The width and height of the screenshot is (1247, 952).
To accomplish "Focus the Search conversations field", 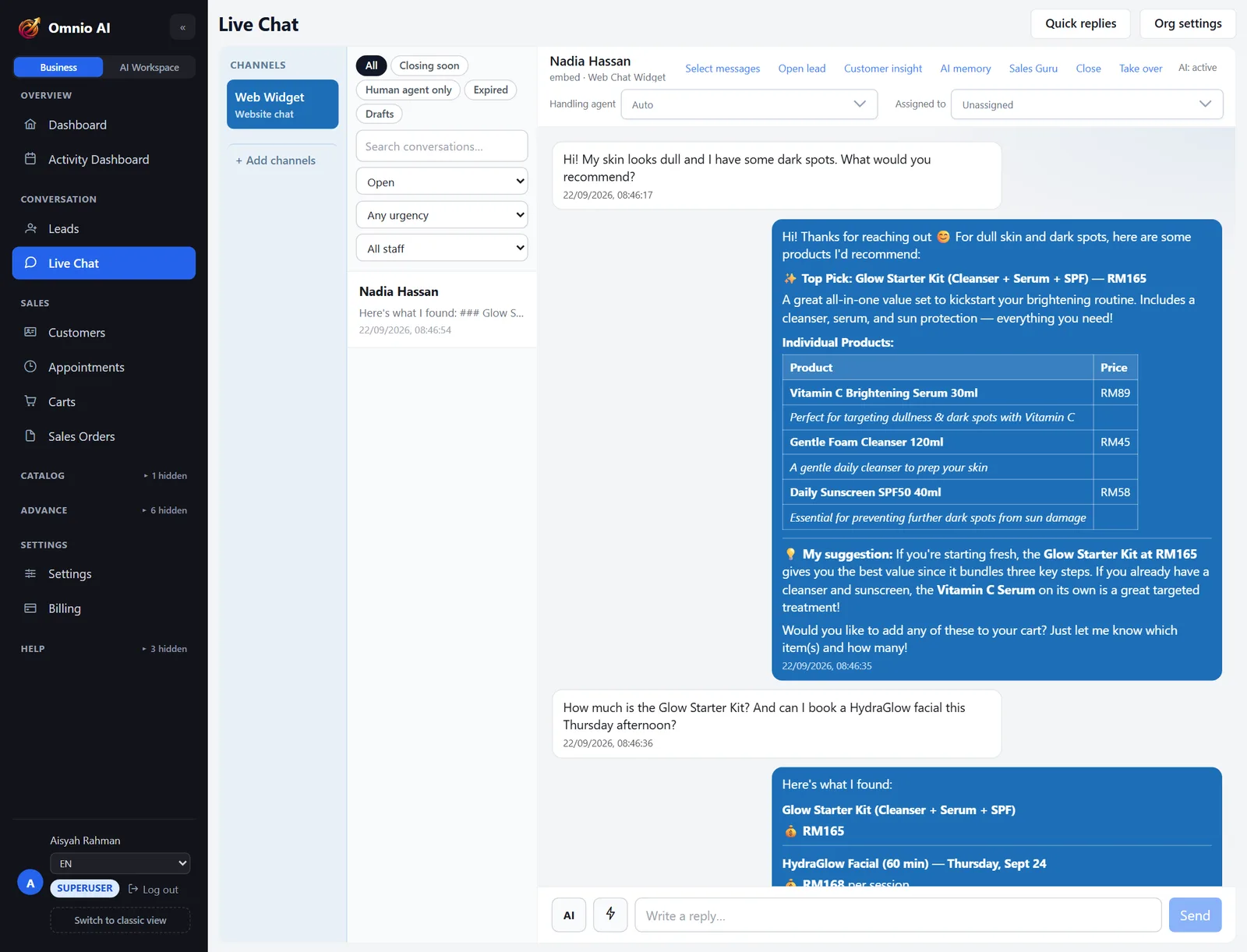I will (x=442, y=146).
